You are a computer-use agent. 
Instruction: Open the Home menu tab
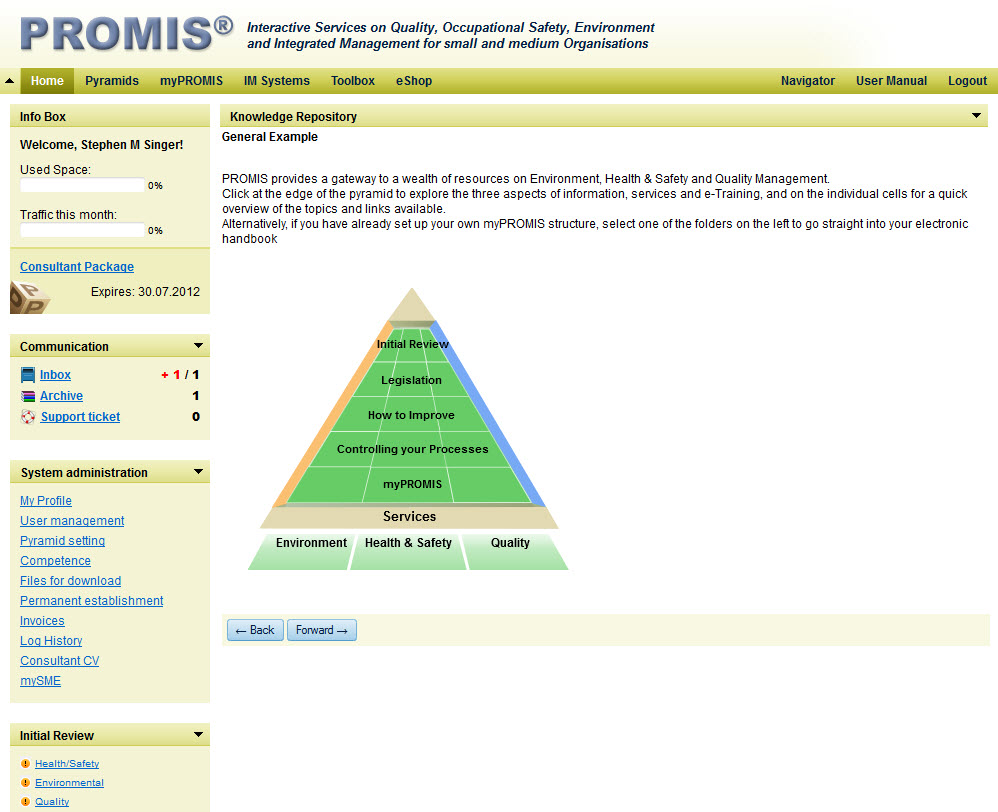pos(47,81)
